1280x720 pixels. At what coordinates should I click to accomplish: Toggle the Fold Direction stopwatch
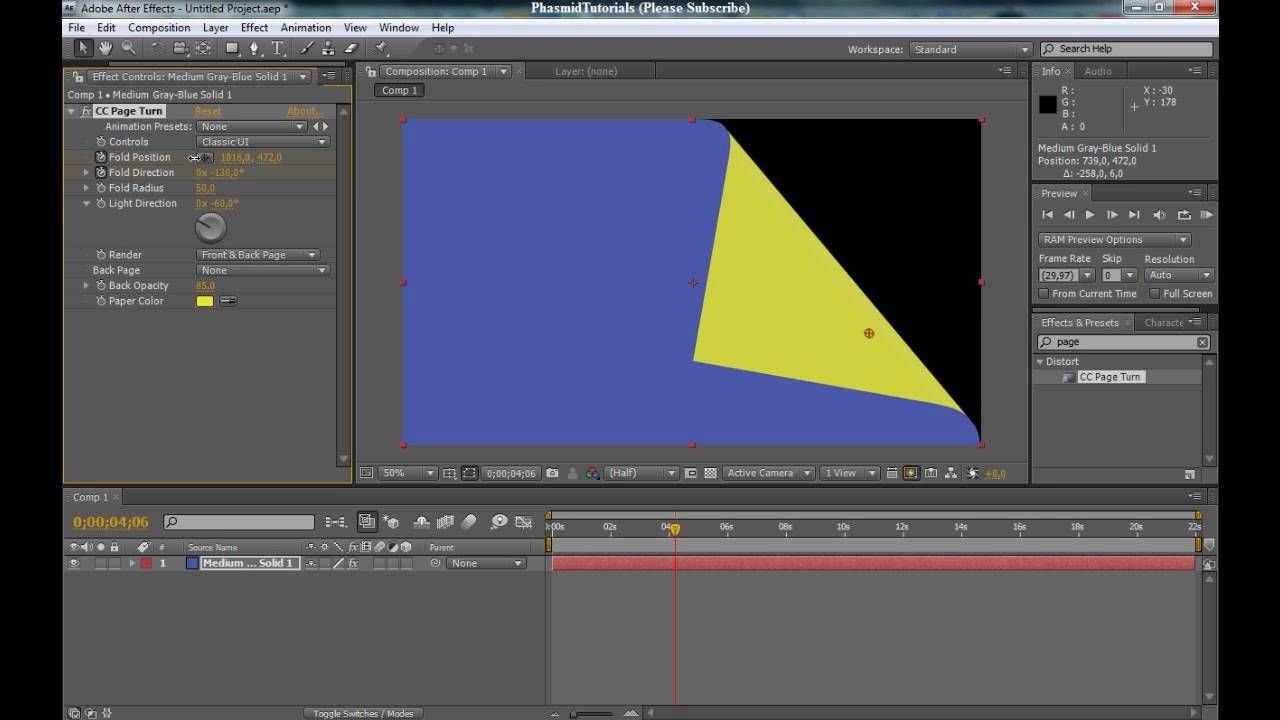[101, 173]
